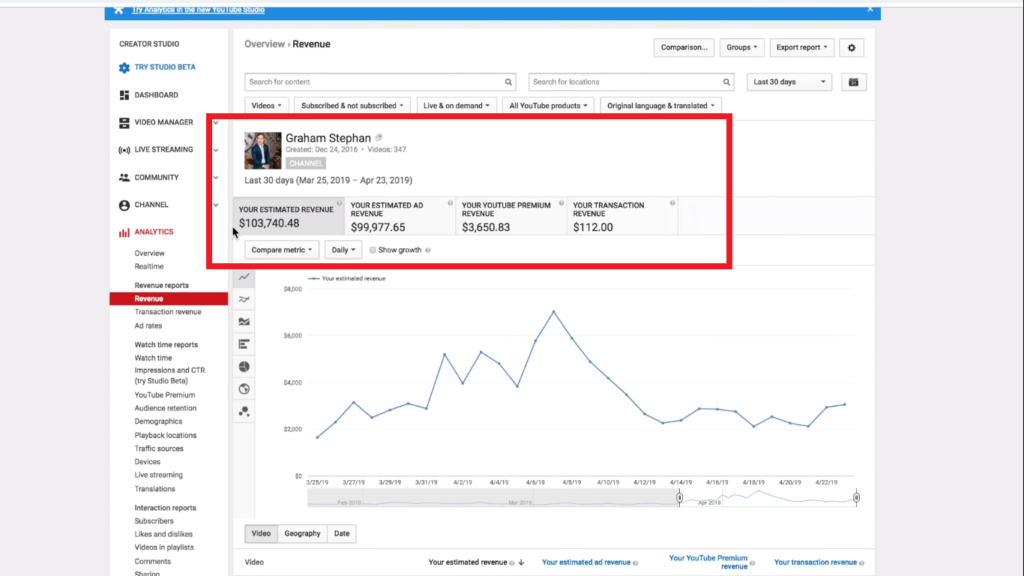Switch to the Geography tab

(302, 534)
